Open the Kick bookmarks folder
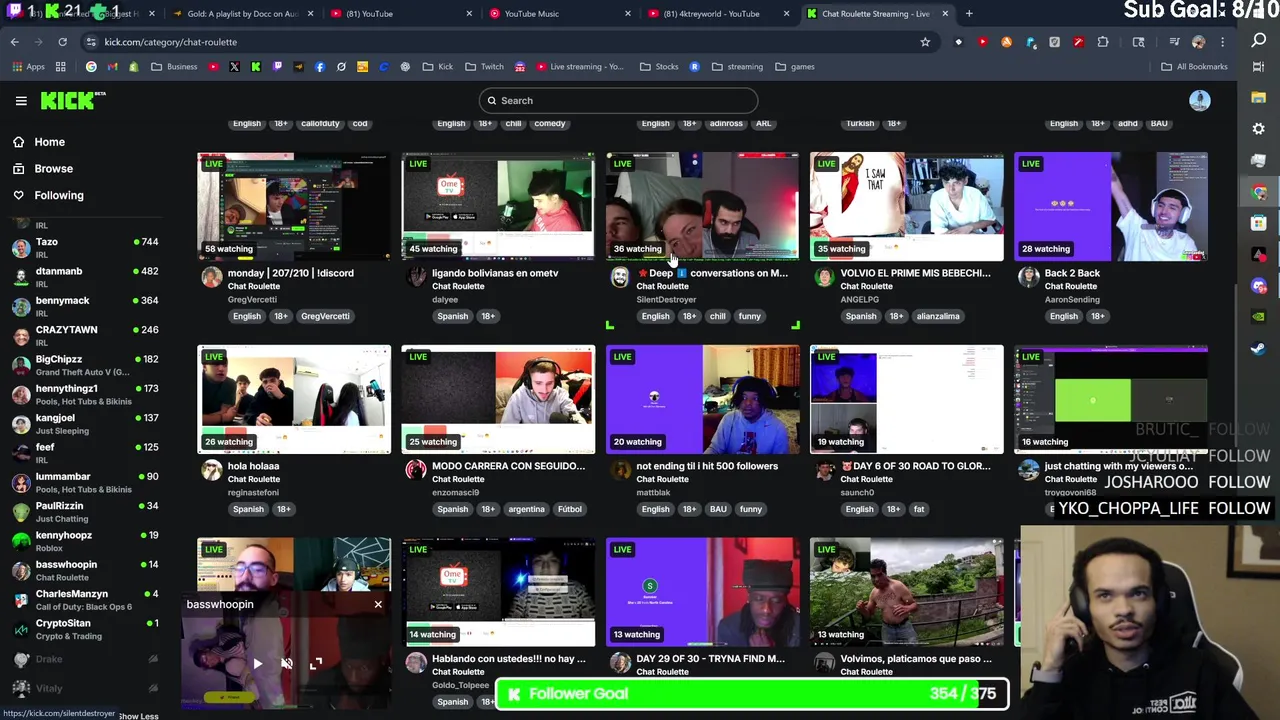This screenshot has height=720, width=1280. click(438, 67)
